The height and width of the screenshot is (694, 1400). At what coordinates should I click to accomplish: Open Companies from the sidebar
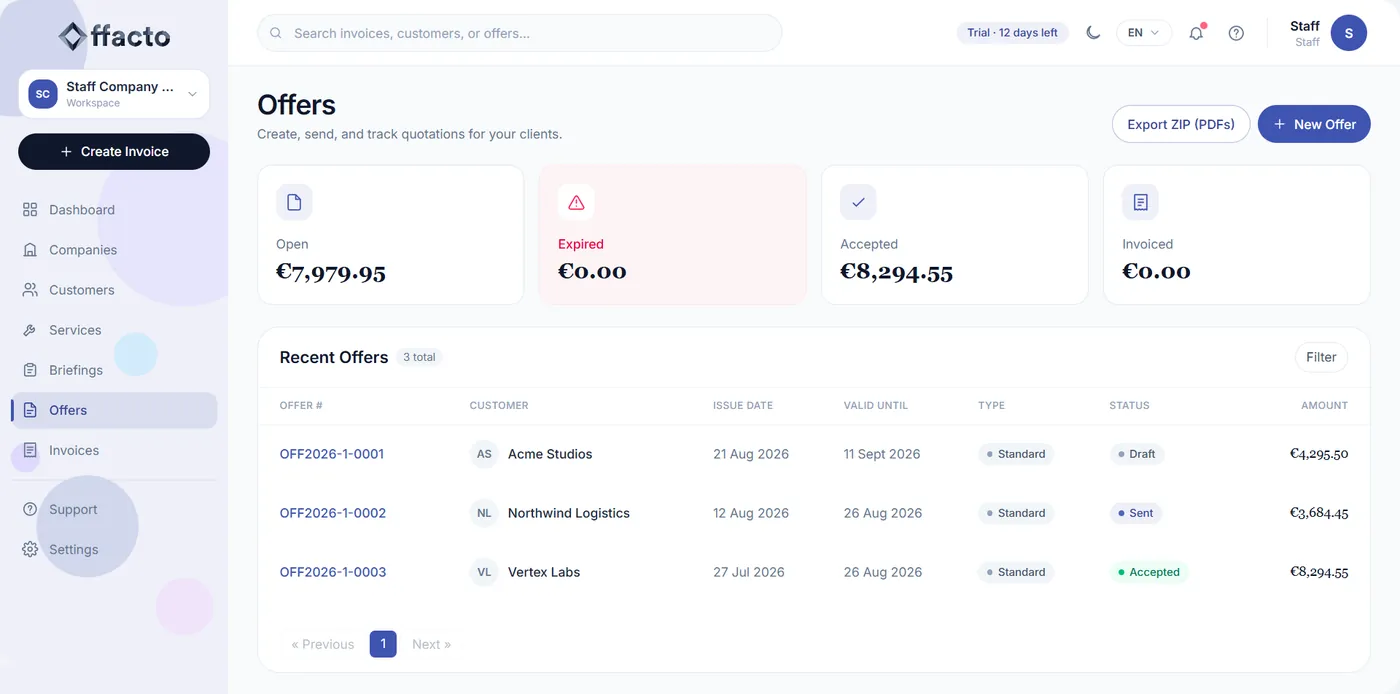point(114,250)
